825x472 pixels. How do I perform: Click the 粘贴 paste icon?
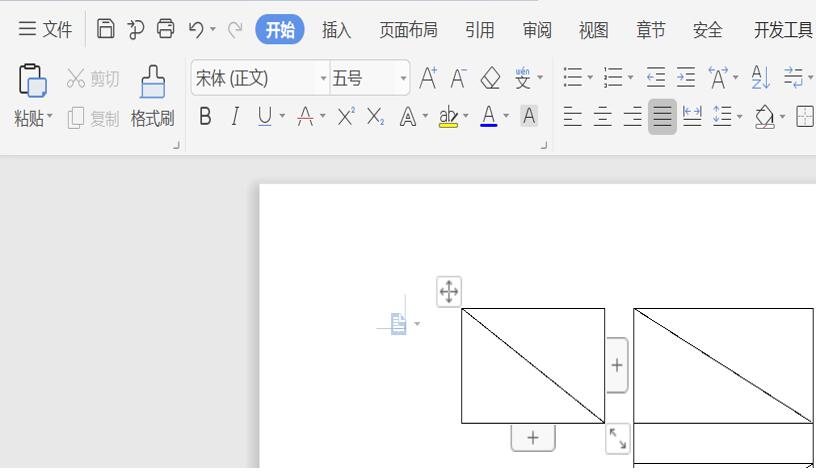[33, 81]
